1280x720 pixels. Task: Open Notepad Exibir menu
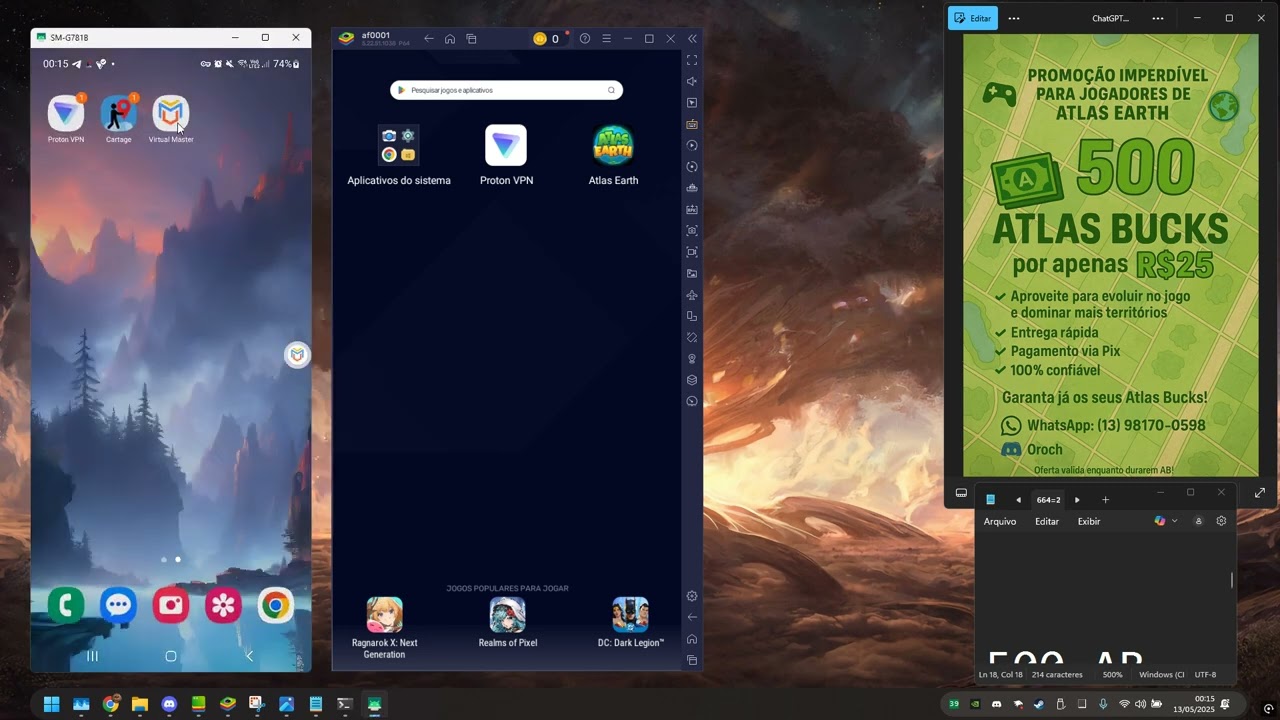coord(1089,521)
